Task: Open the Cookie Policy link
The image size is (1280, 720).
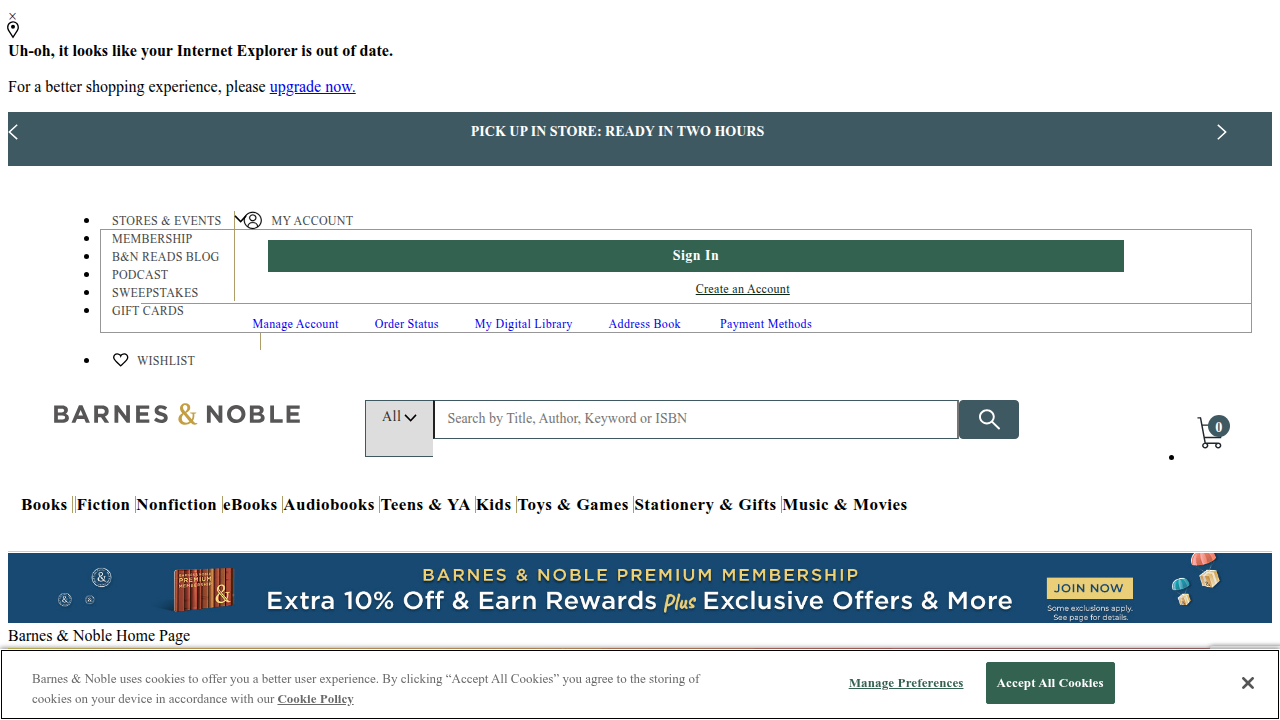Action: point(315,699)
